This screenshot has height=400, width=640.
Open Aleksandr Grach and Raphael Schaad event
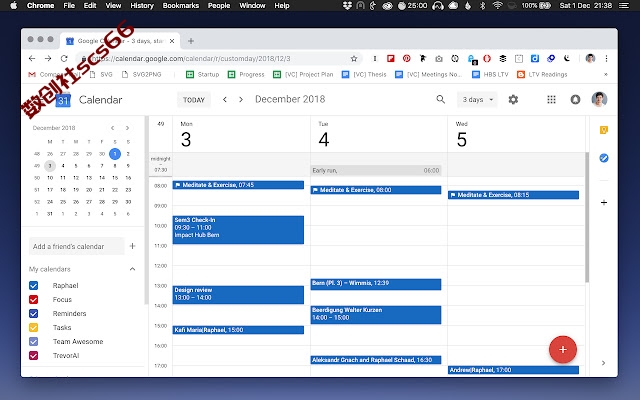[376, 360]
